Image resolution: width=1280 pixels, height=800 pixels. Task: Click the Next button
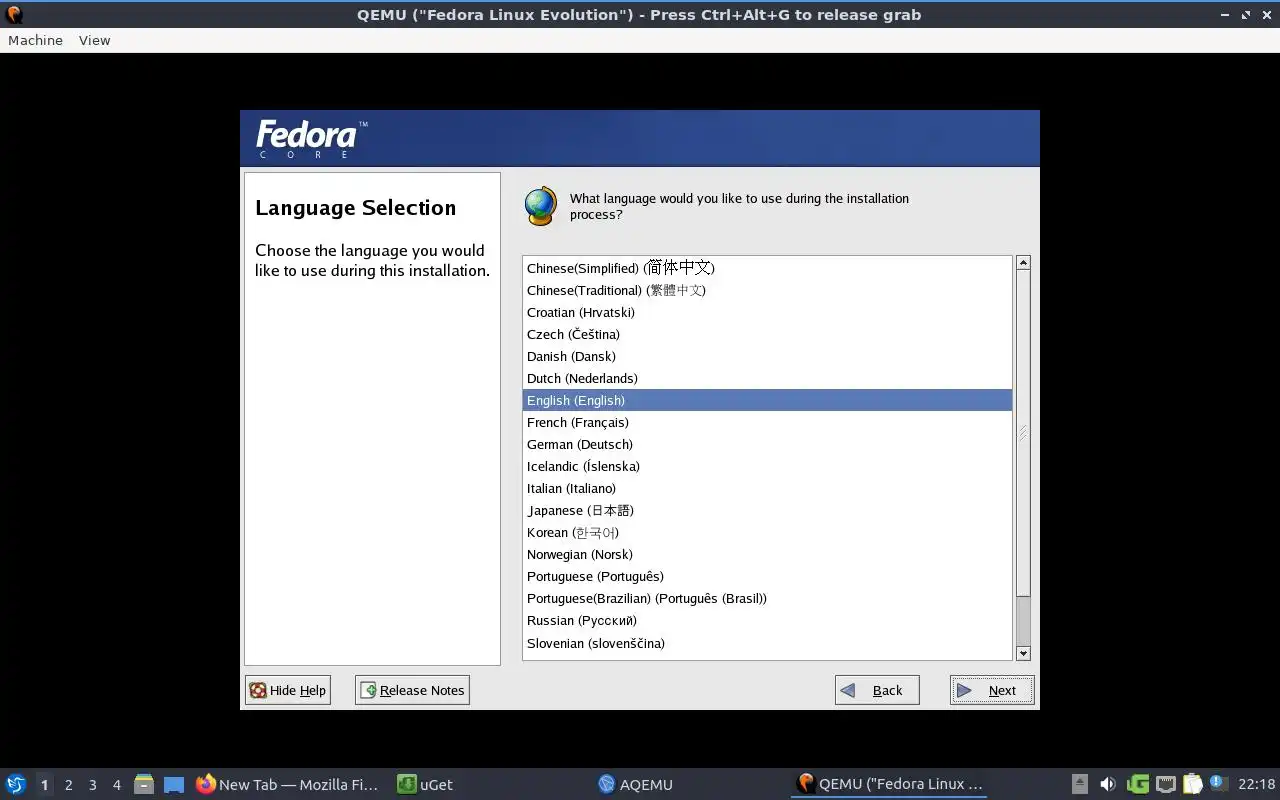tap(992, 690)
